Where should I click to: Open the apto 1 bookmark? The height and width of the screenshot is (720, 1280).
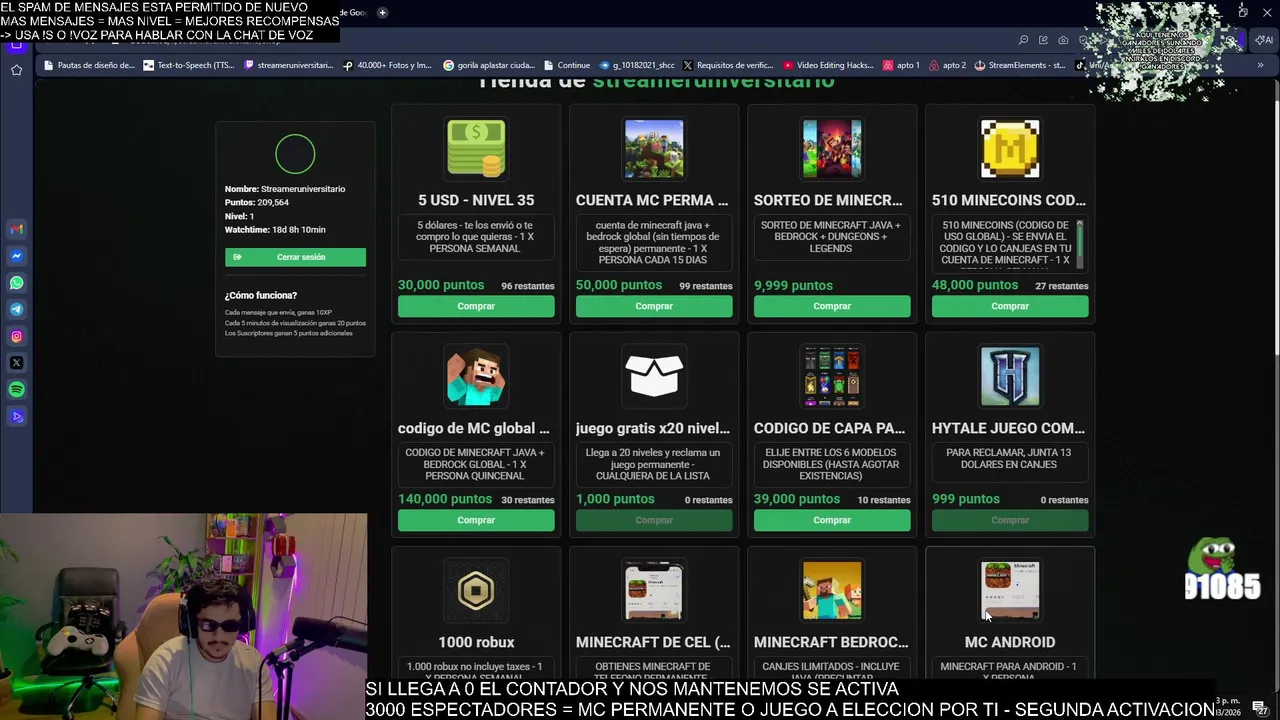coord(901,65)
